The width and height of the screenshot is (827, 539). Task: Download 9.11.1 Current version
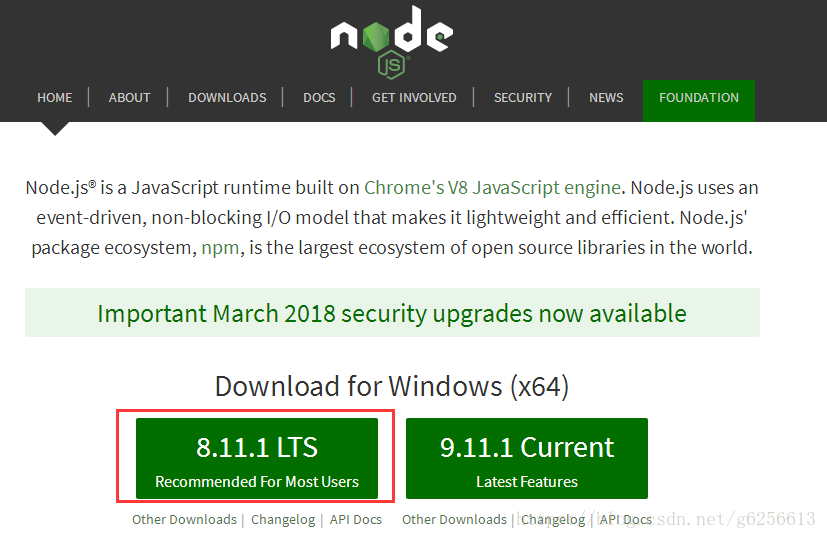coord(527,458)
